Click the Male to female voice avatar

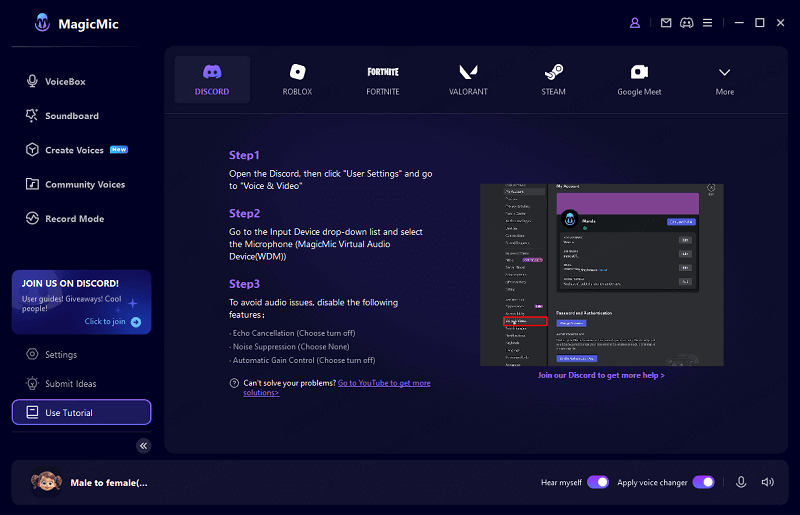coord(46,482)
